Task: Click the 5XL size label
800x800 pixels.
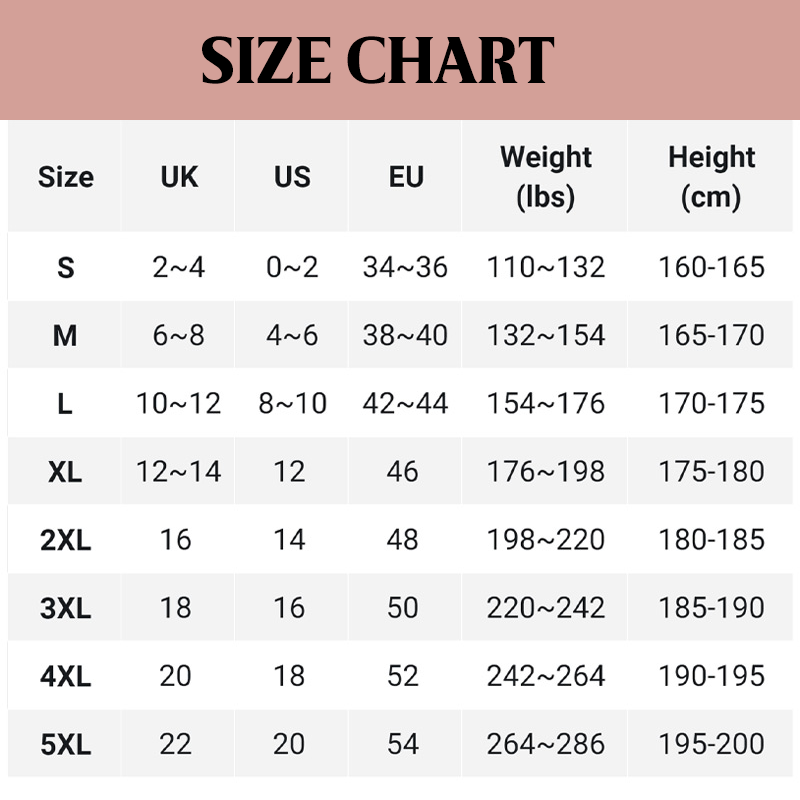Action: tap(65, 744)
